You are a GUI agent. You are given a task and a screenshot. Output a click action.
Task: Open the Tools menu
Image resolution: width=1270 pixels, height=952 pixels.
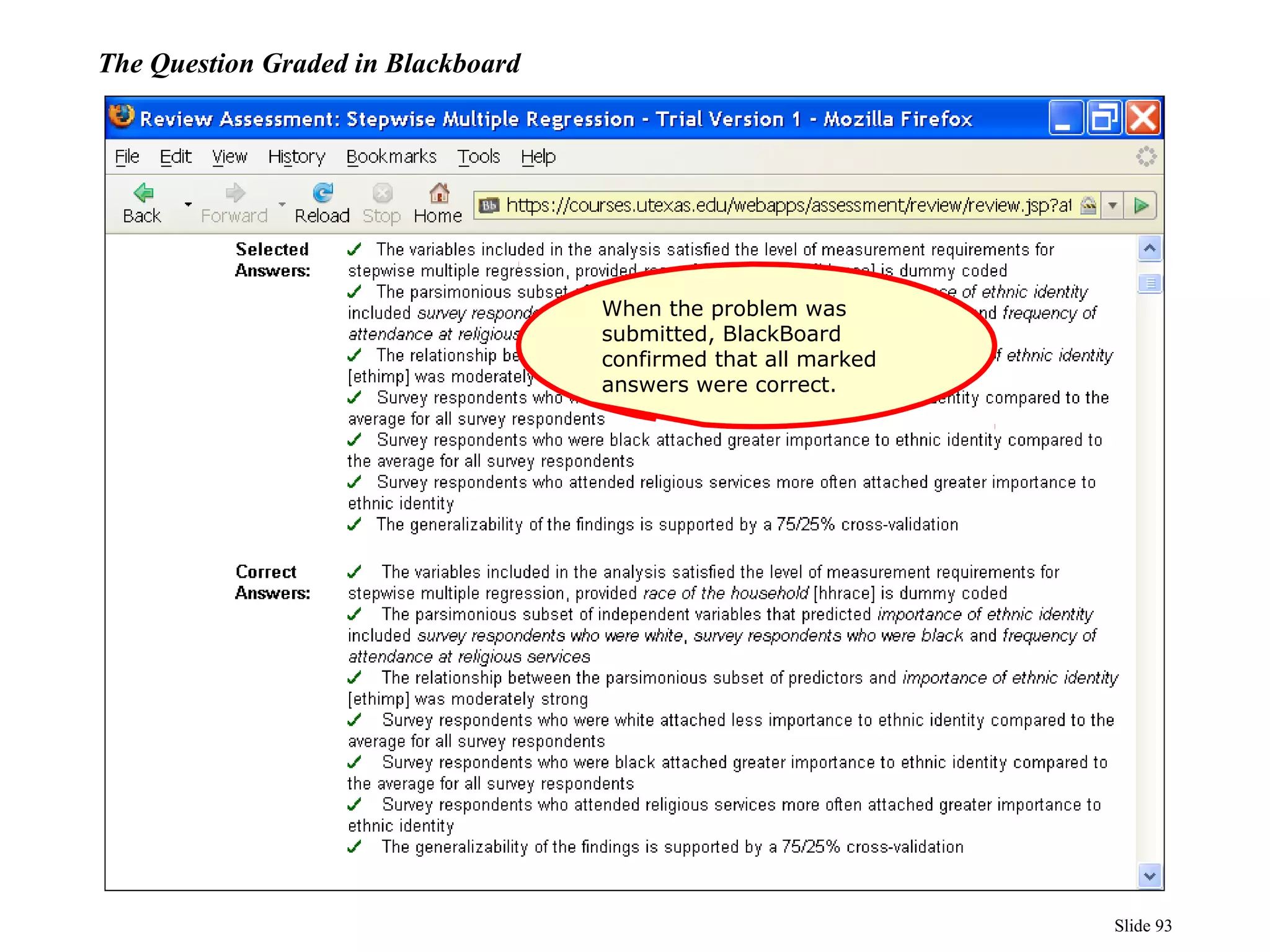[479, 157]
